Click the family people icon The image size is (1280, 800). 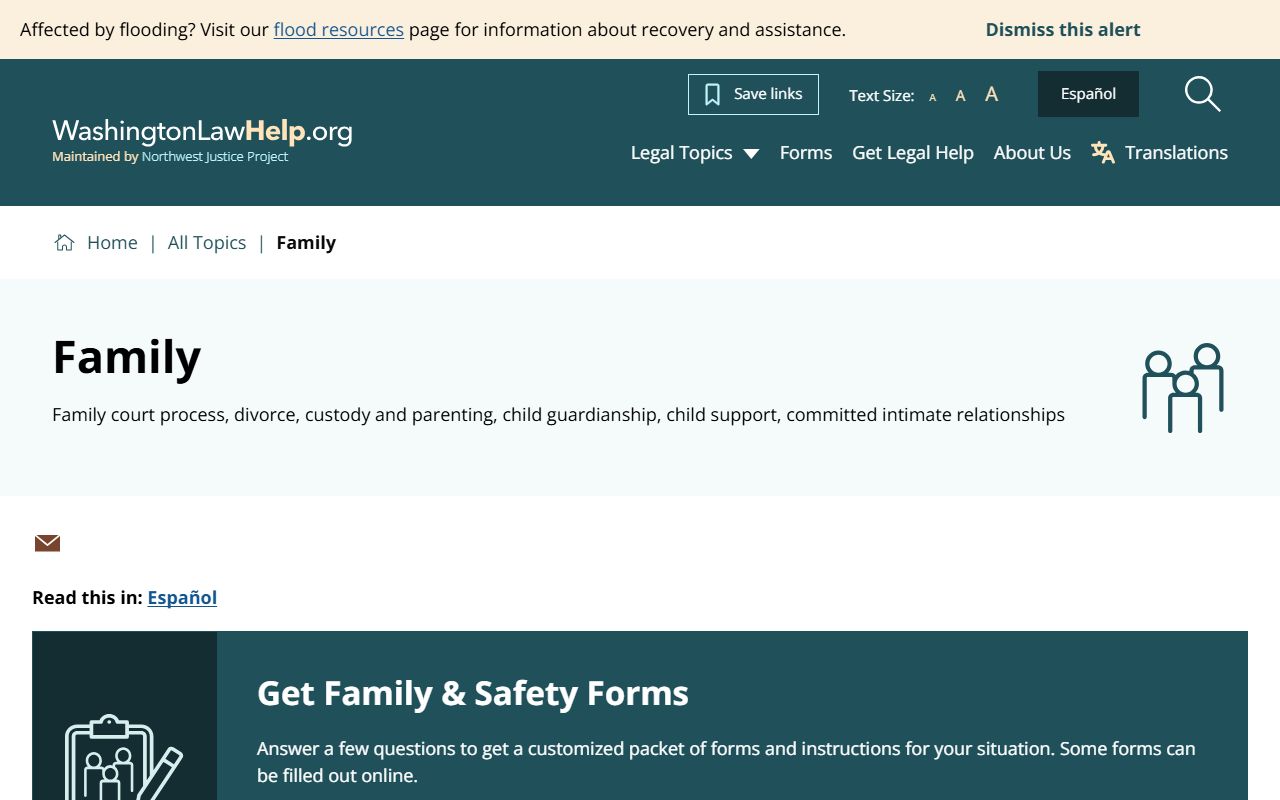coord(1183,388)
